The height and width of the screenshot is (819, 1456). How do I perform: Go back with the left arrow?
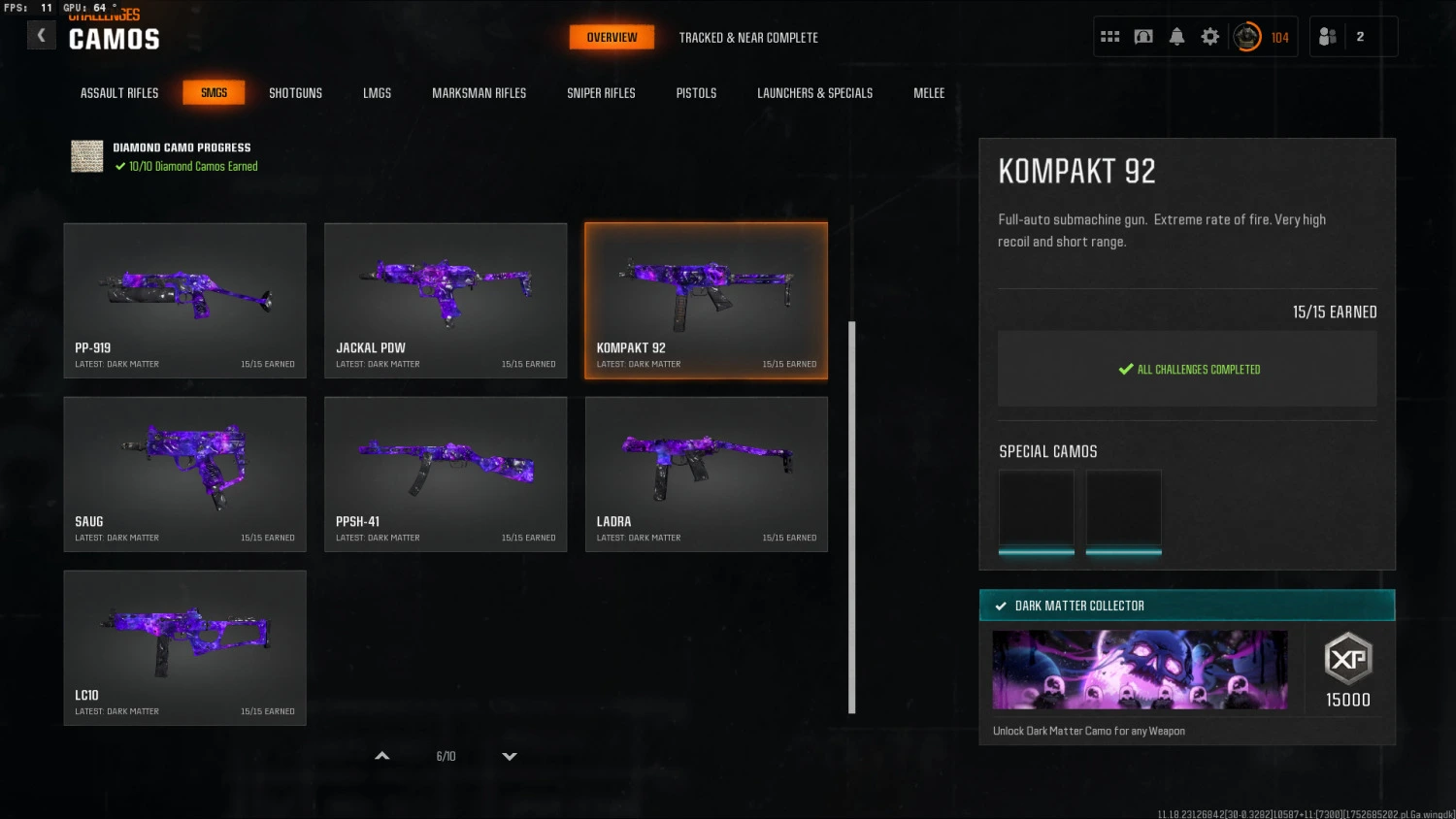pos(41,36)
